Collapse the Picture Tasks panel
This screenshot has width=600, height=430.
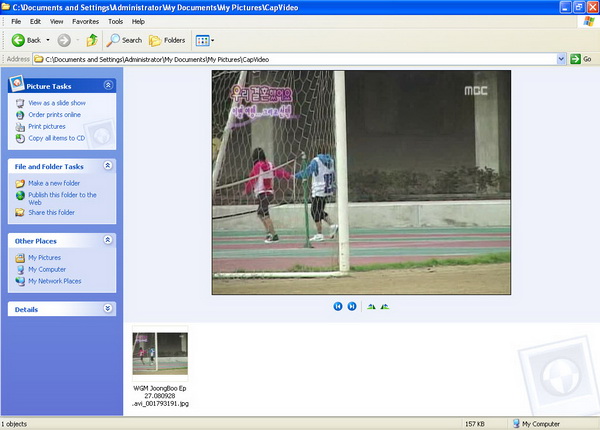(x=108, y=85)
